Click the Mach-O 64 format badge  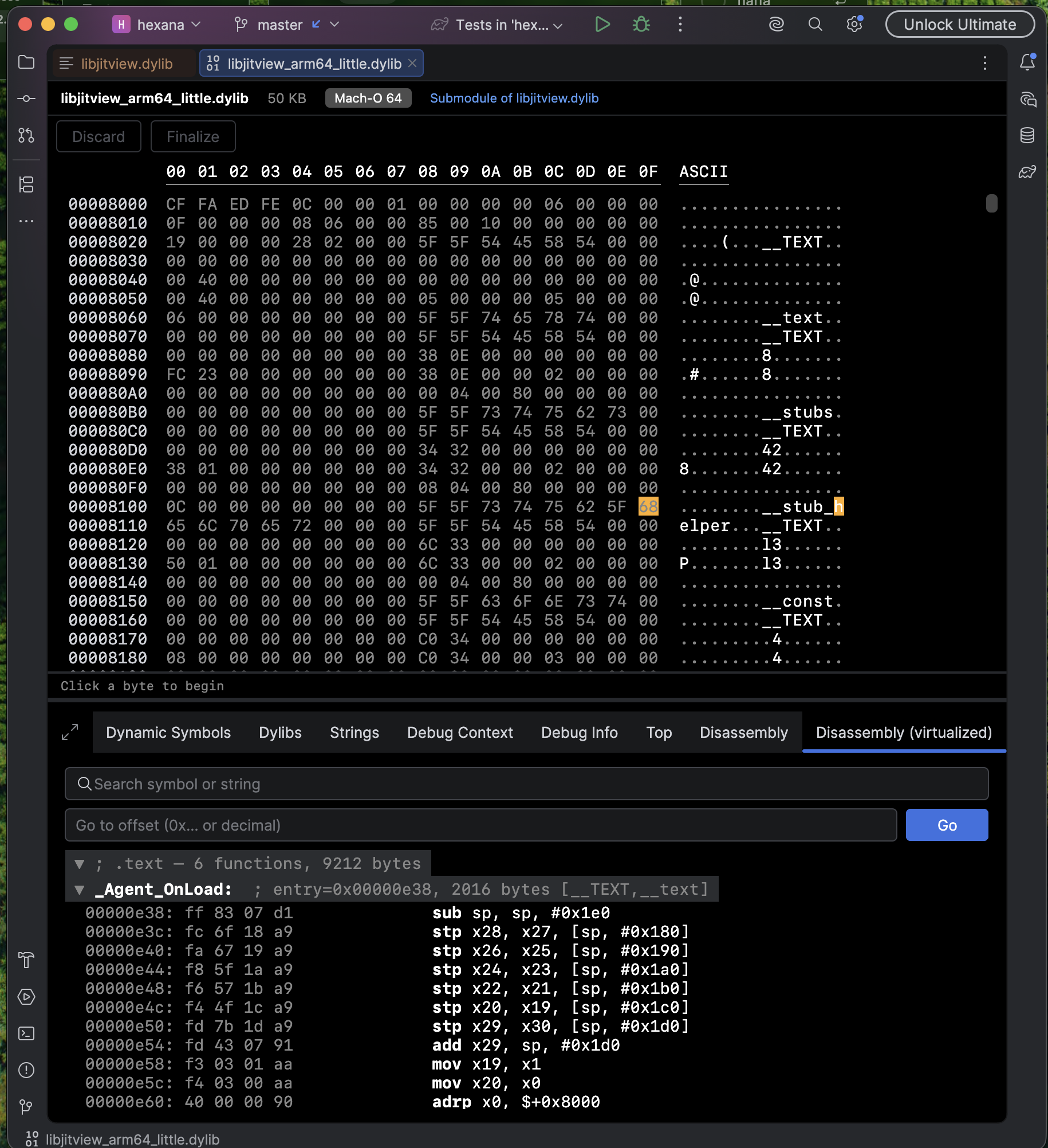click(x=368, y=99)
